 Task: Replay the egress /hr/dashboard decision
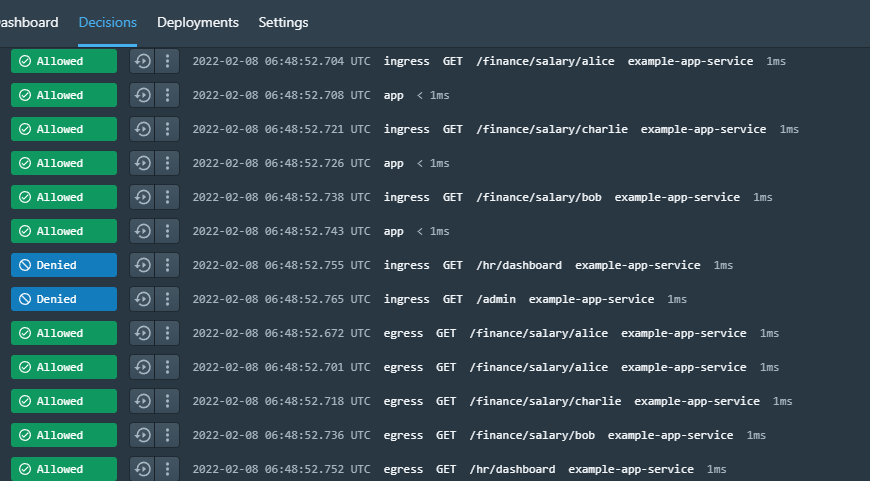(143, 469)
